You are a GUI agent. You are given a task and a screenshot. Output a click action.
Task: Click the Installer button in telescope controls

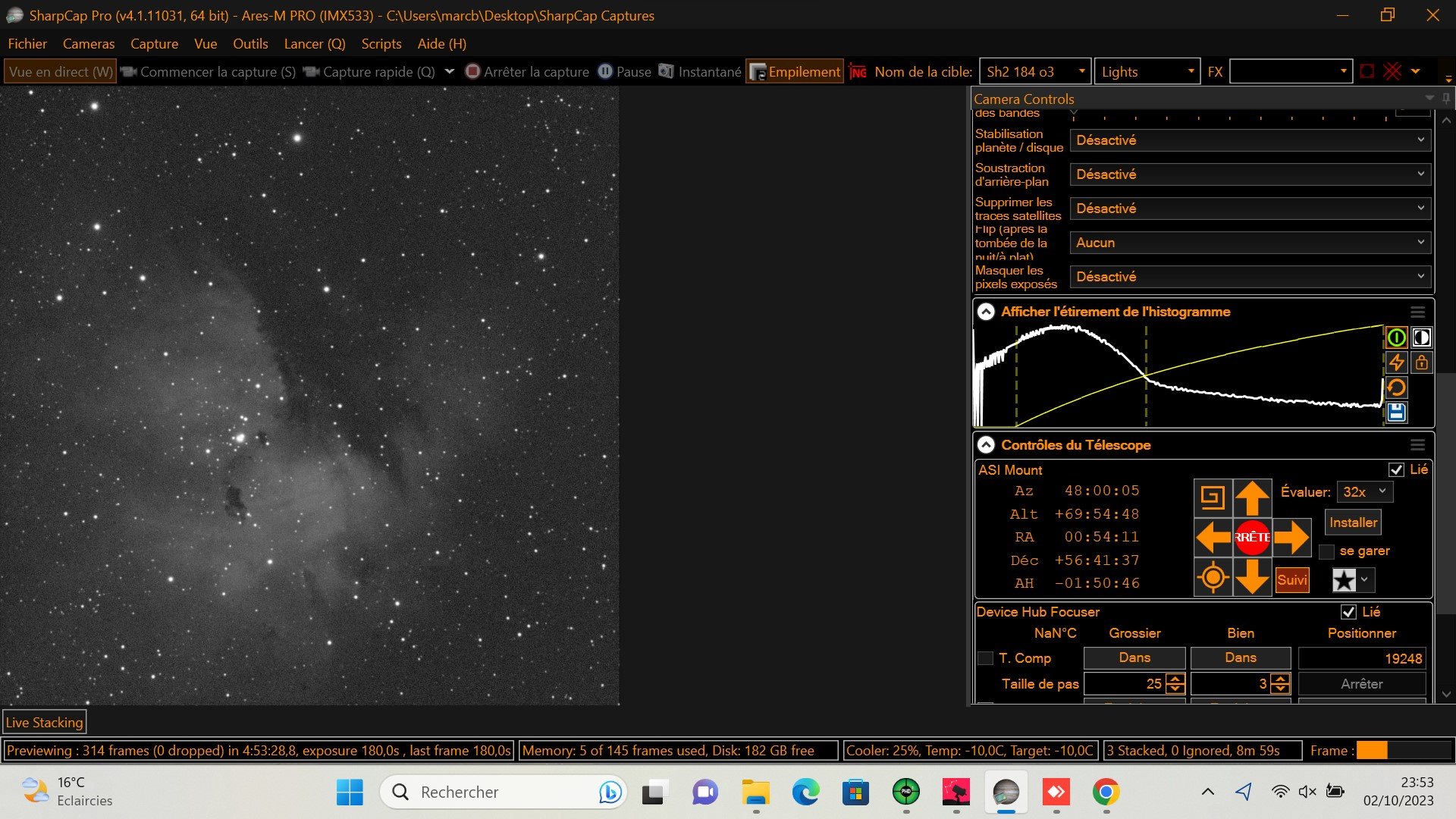1353,522
